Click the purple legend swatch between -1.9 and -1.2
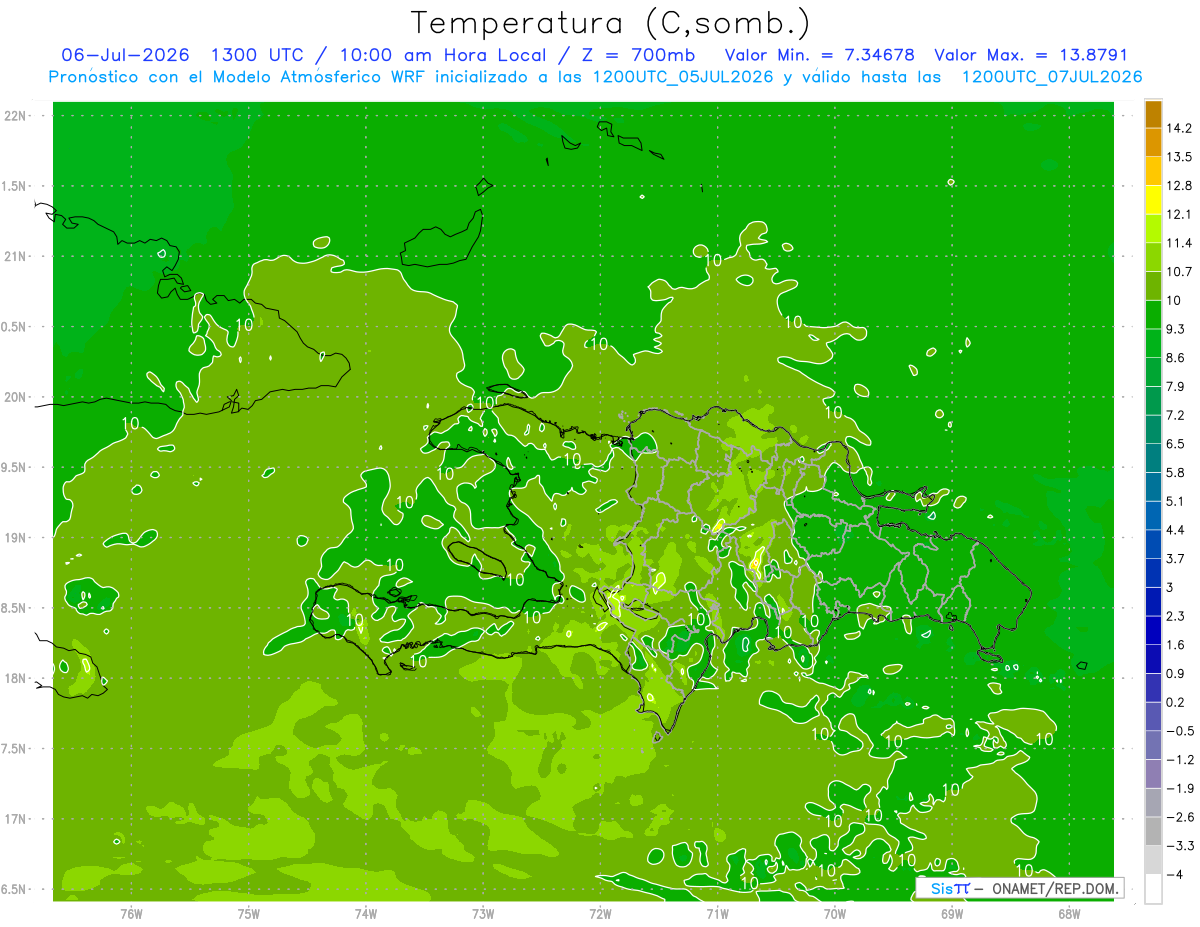Image resolution: width=1200 pixels, height=927 pixels. 1153,774
